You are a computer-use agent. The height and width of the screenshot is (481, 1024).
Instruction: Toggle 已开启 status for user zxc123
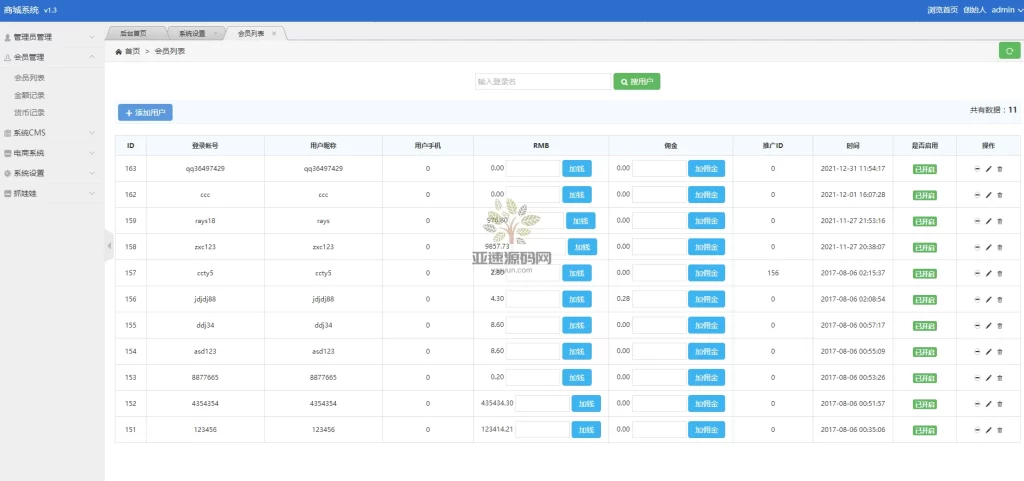point(924,247)
